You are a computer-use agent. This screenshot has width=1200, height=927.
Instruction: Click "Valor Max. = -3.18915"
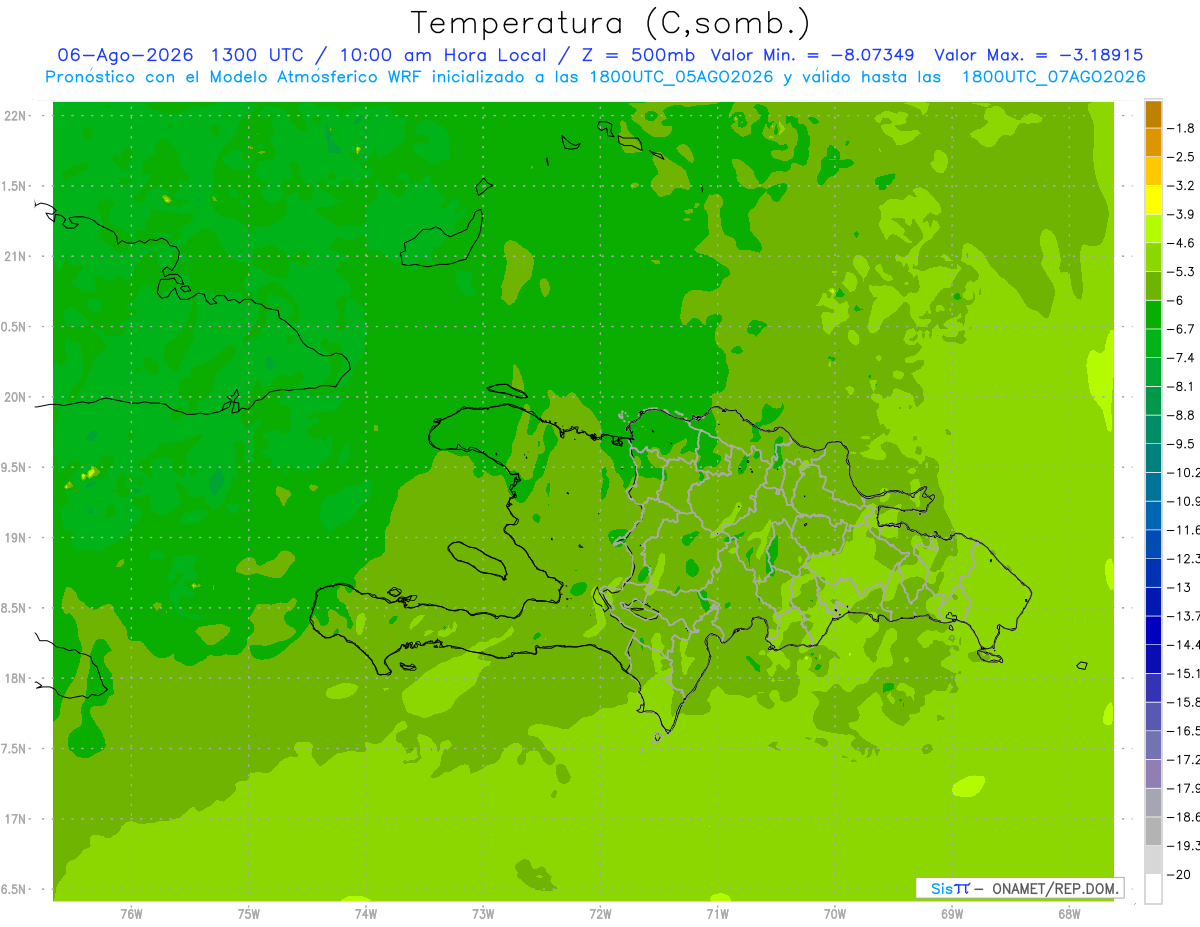pos(1038,55)
